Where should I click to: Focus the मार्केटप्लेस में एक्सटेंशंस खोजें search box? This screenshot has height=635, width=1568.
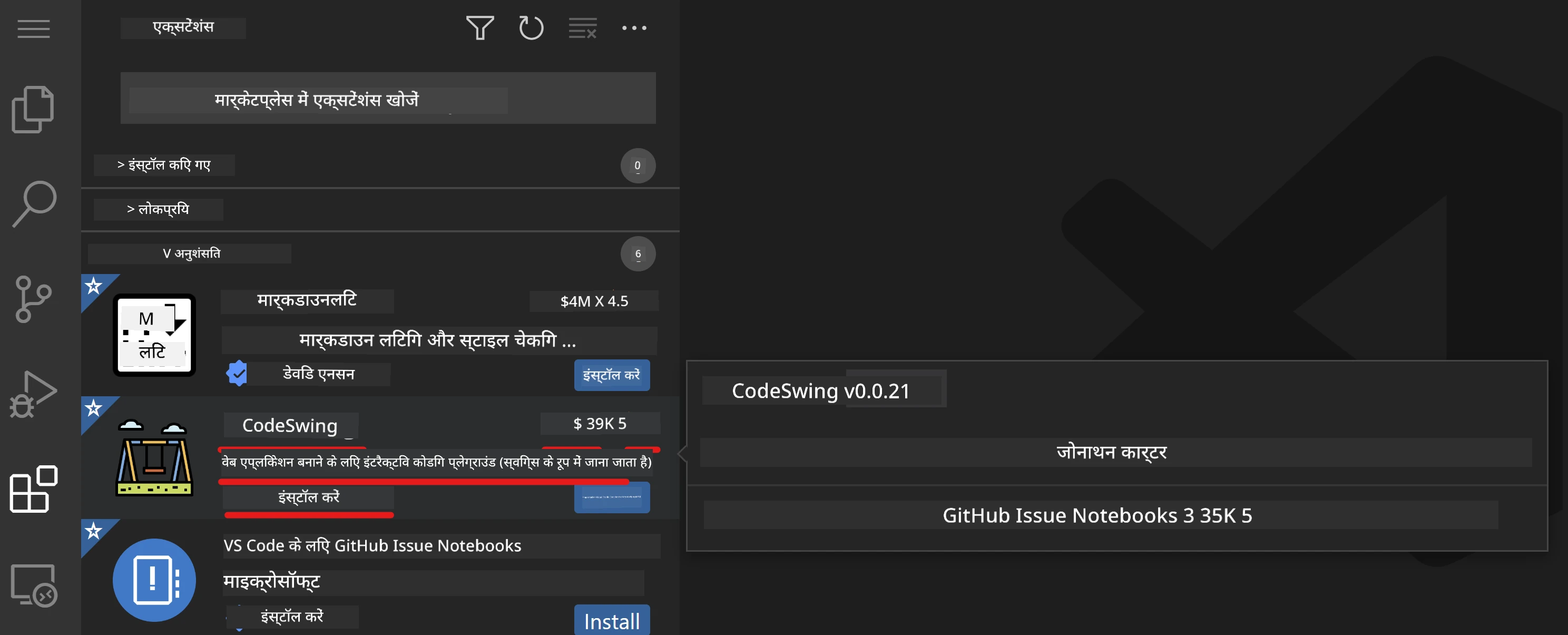[388, 99]
